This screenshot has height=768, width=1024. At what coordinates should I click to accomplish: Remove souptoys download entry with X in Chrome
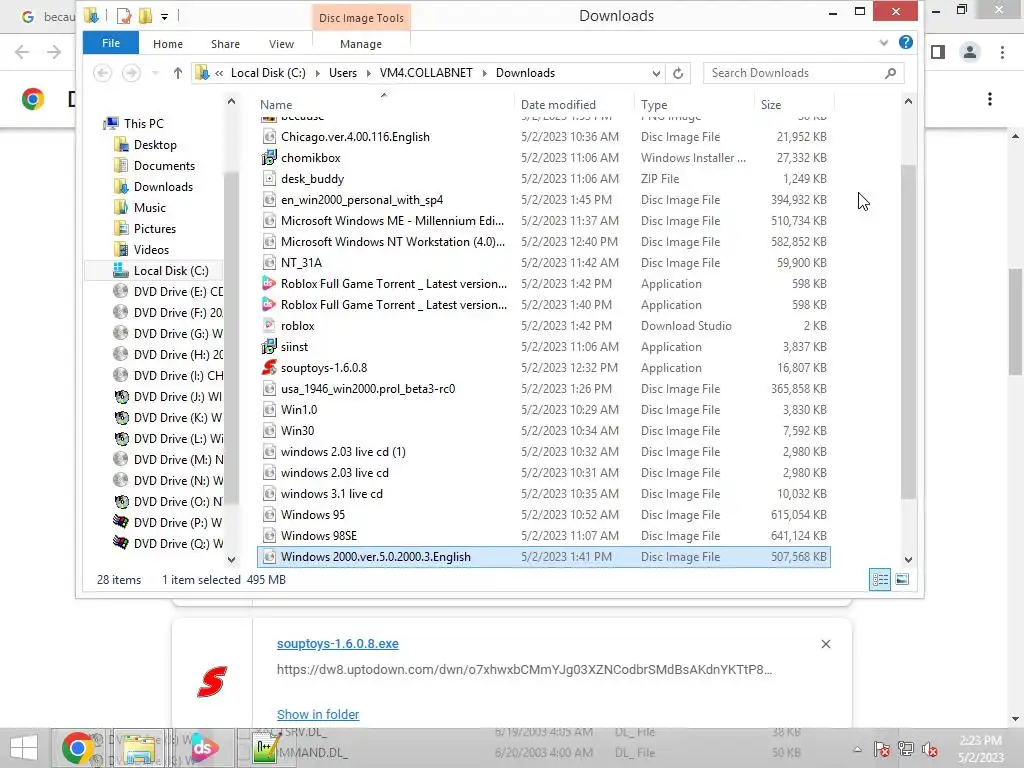click(825, 644)
